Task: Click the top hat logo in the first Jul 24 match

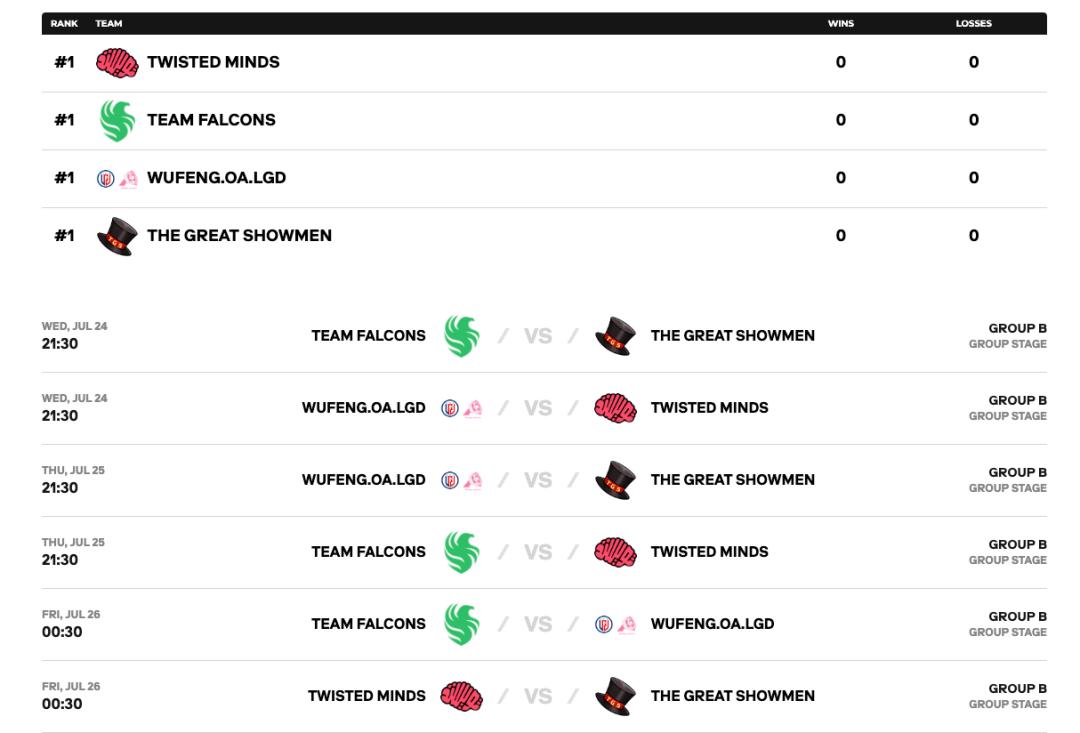Action: coord(615,336)
